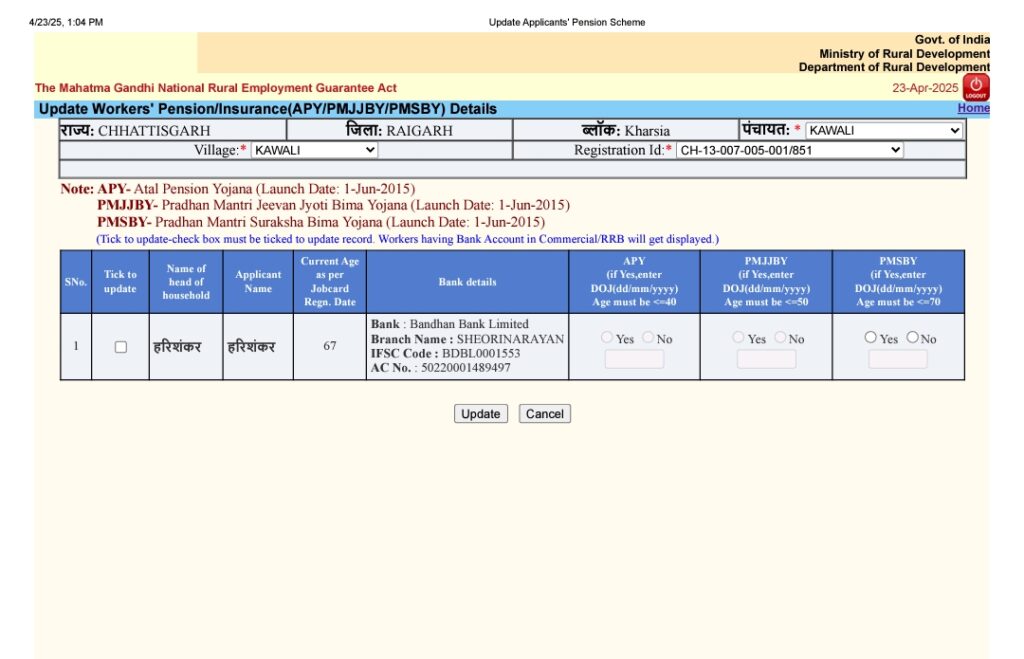Click the APY date of joining field
This screenshot has width=1024, height=659.
634,359
